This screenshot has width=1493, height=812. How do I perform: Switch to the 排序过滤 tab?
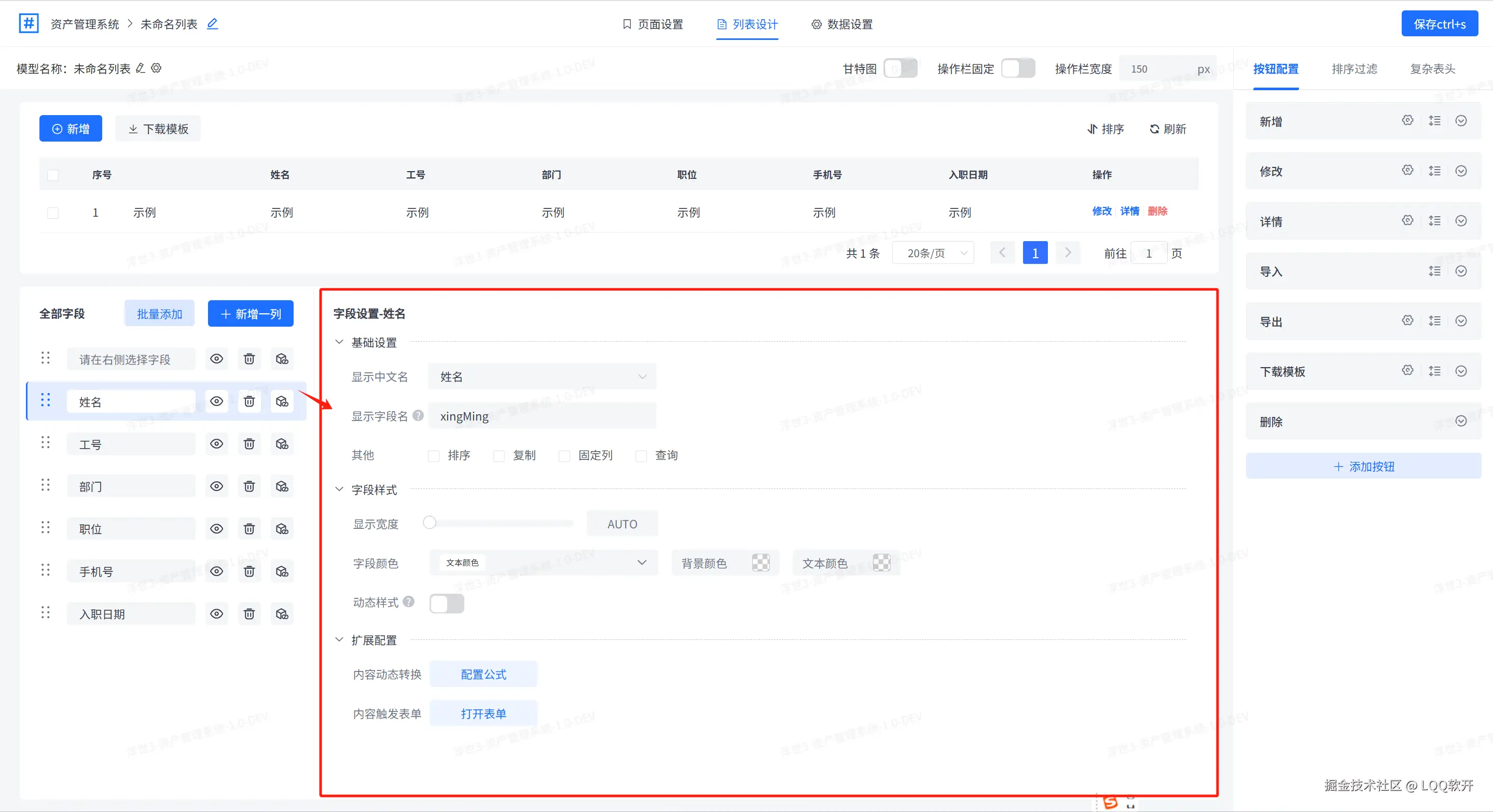(x=1354, y=69)
